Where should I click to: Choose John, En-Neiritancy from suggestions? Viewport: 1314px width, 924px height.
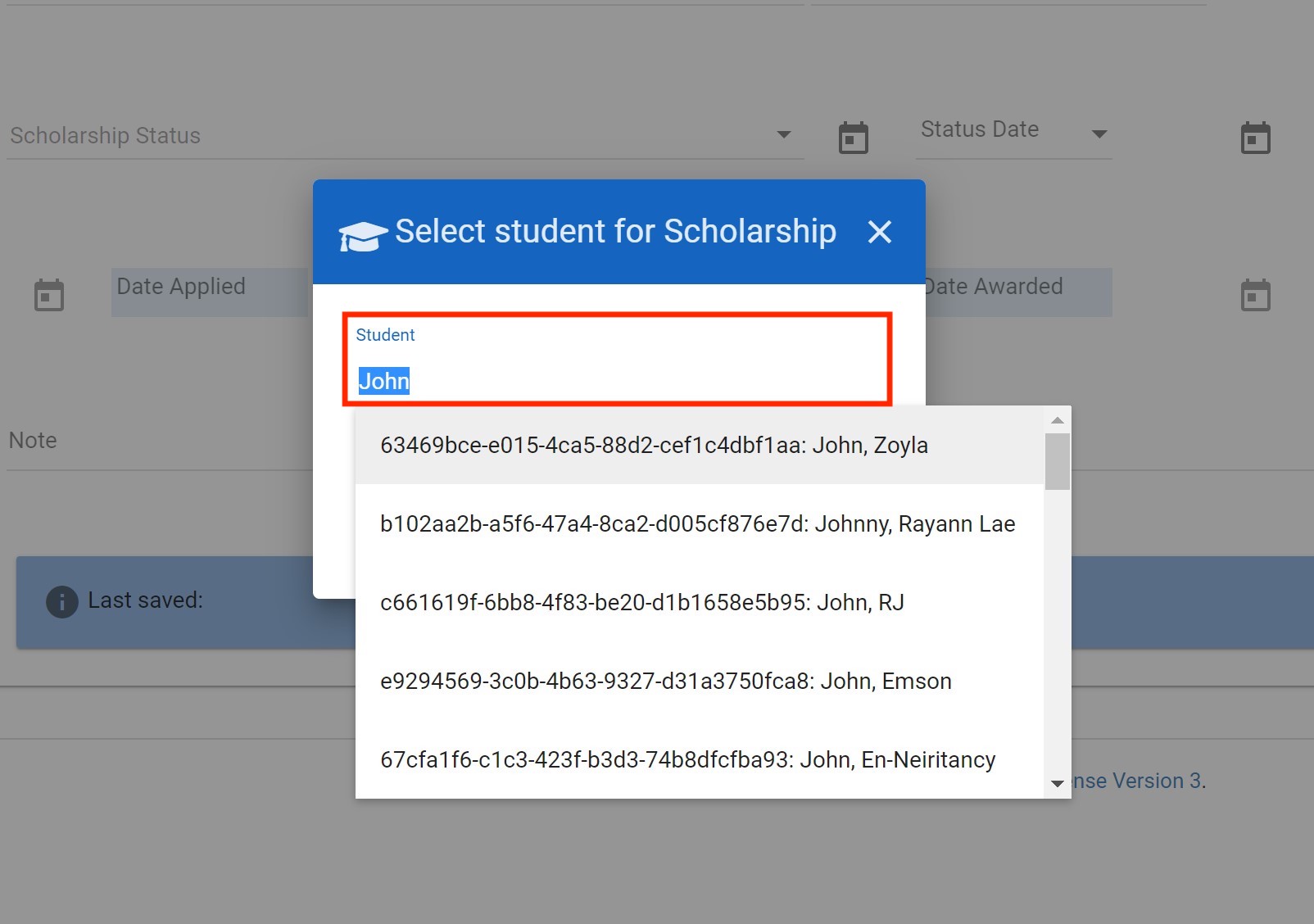687,760
